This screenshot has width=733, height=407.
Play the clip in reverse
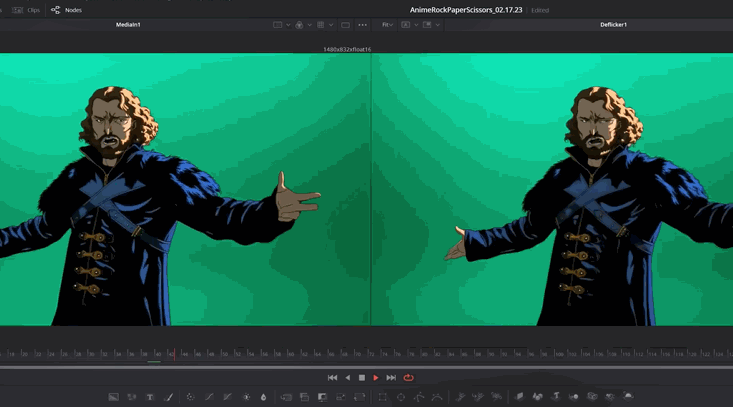tap(347, 378)
